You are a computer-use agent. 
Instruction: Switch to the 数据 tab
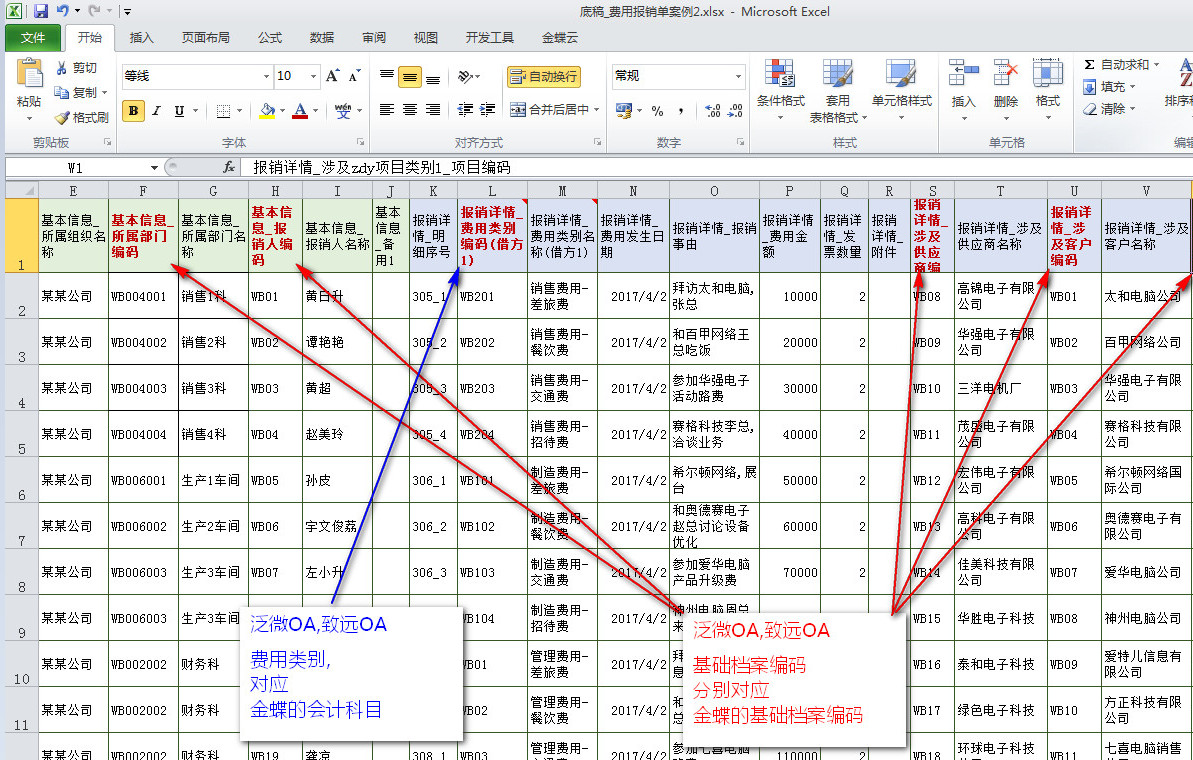tap(322, 37)
